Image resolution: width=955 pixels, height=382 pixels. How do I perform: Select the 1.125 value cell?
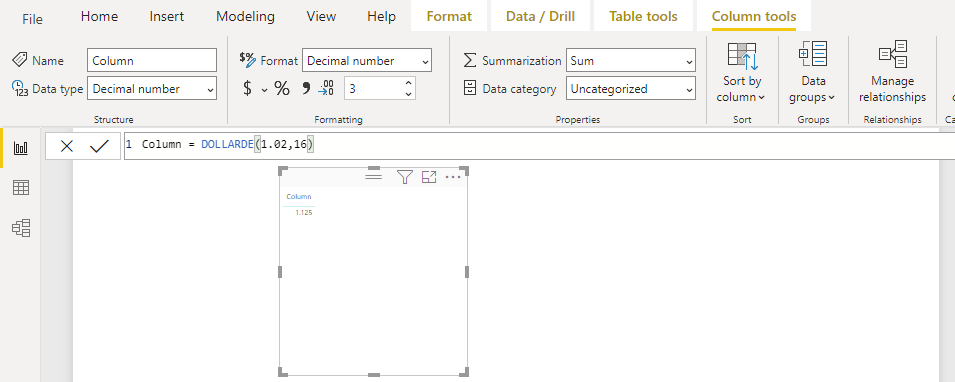pyautogui.click(x=303, y=212)
